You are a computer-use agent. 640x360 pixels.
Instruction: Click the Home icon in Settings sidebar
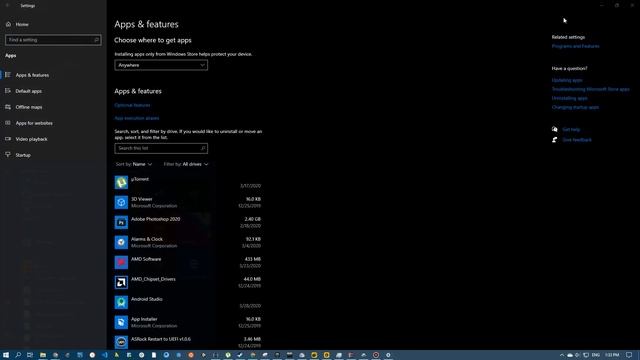(8, 24)
